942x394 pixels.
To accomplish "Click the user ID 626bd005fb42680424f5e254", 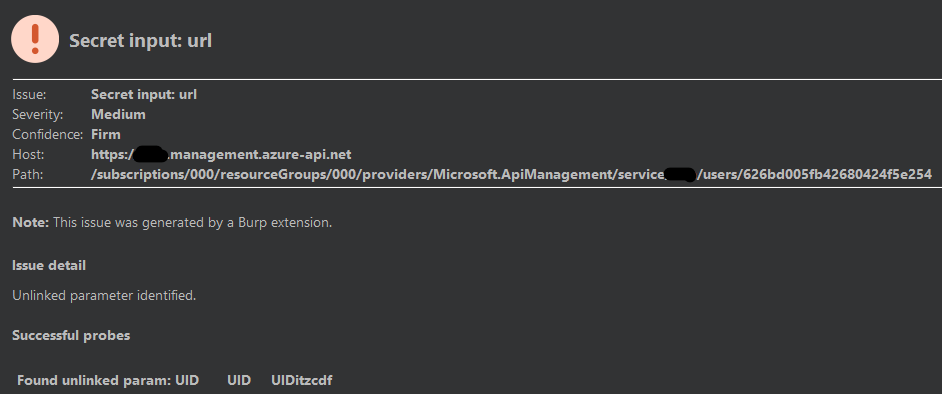I will coord(837,174).
